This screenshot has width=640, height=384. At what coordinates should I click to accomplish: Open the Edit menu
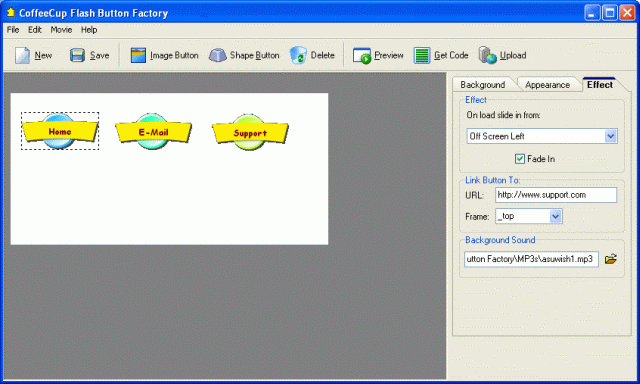tap(35, 30)
